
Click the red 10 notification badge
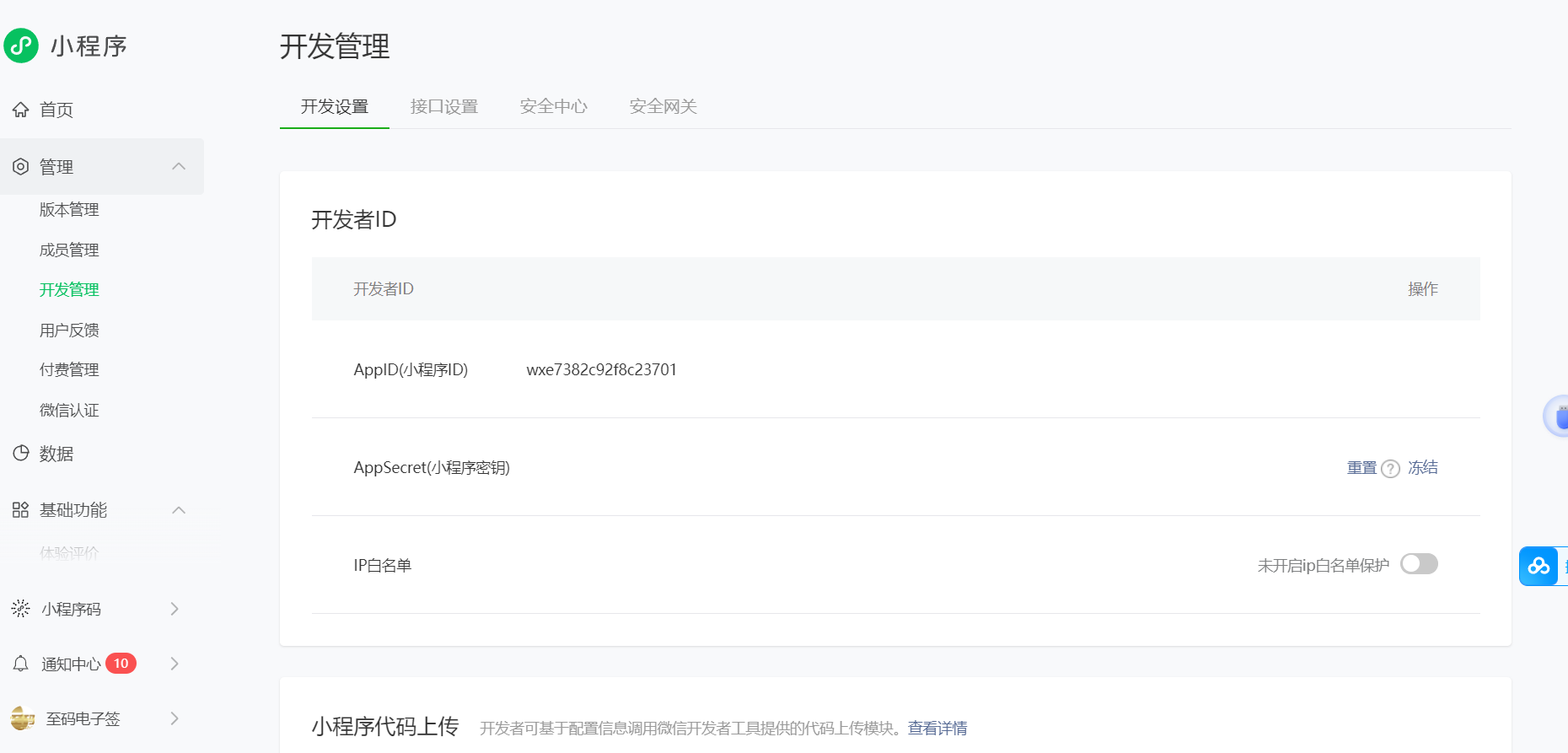121,664
